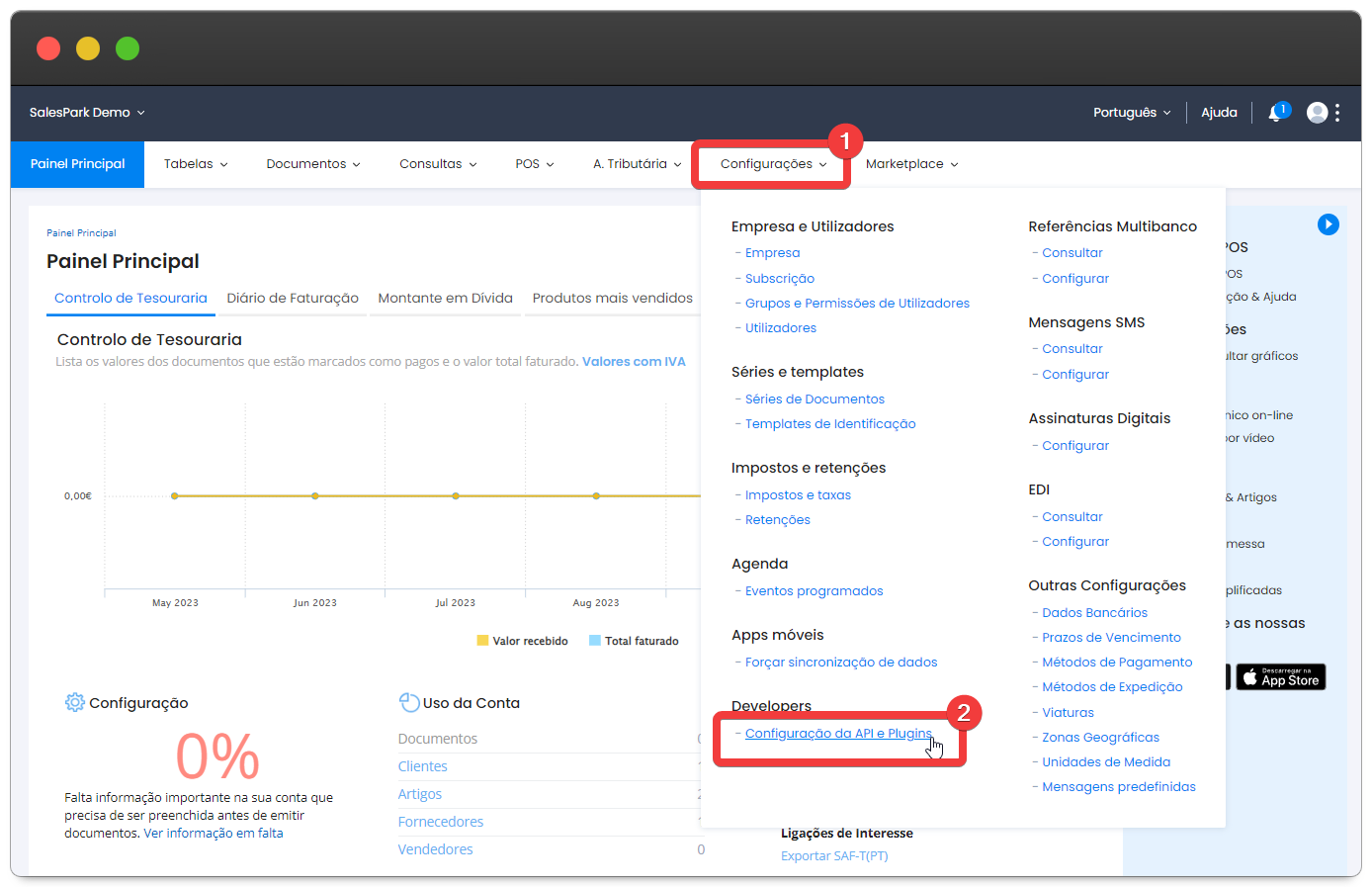Click the Jun 2023 chart data point
This screenshot has height=887, width=1372.
tap(315, 495)
